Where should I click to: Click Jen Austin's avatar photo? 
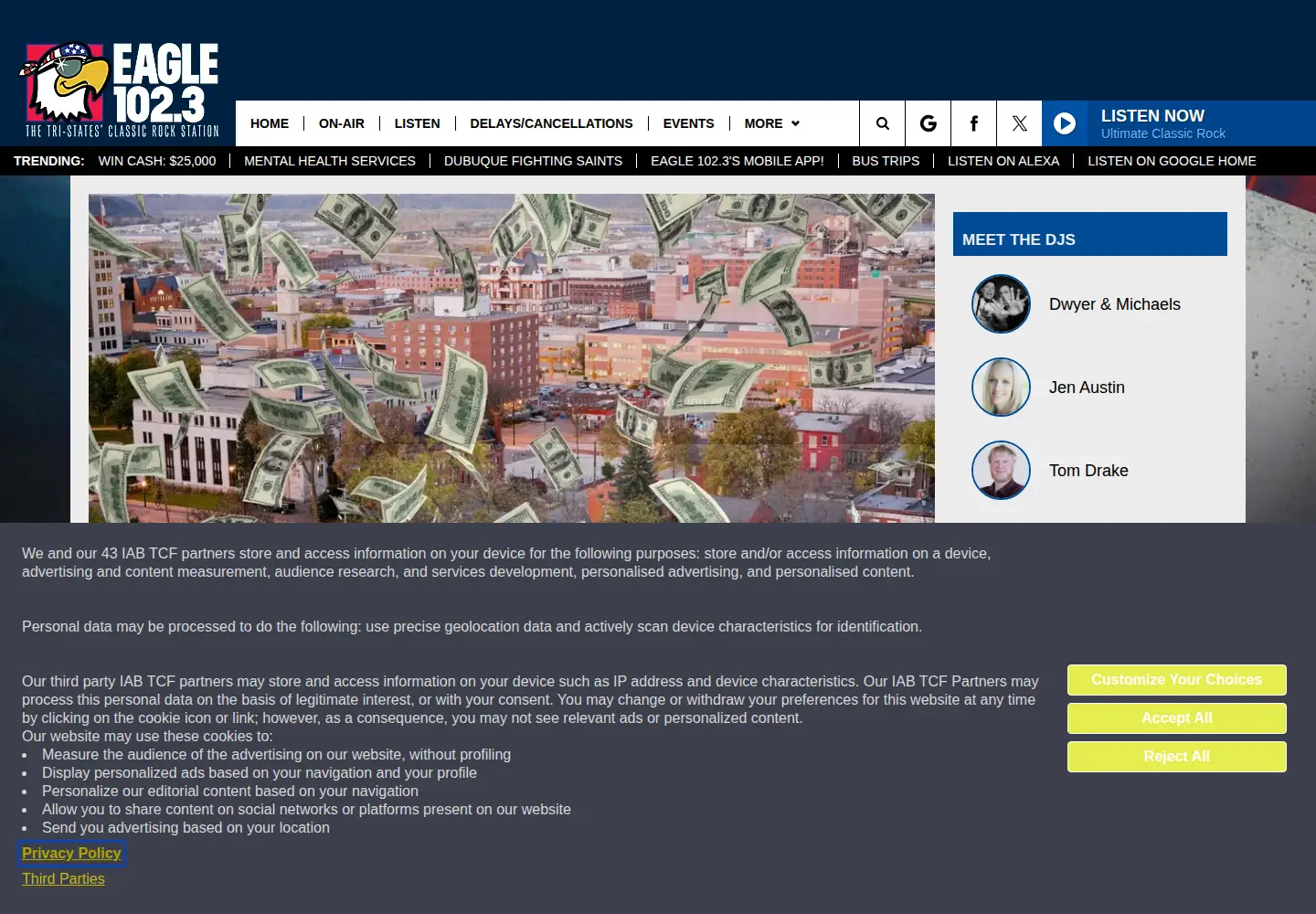[1001, 388]
